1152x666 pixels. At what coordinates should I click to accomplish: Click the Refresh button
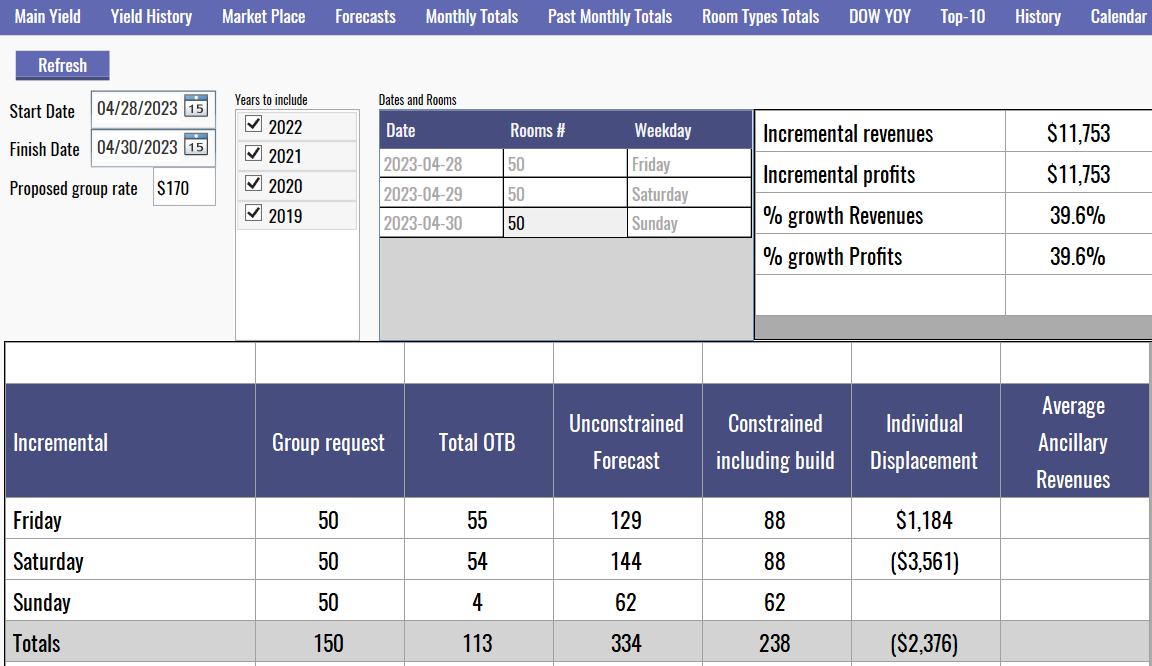[62, 65]
